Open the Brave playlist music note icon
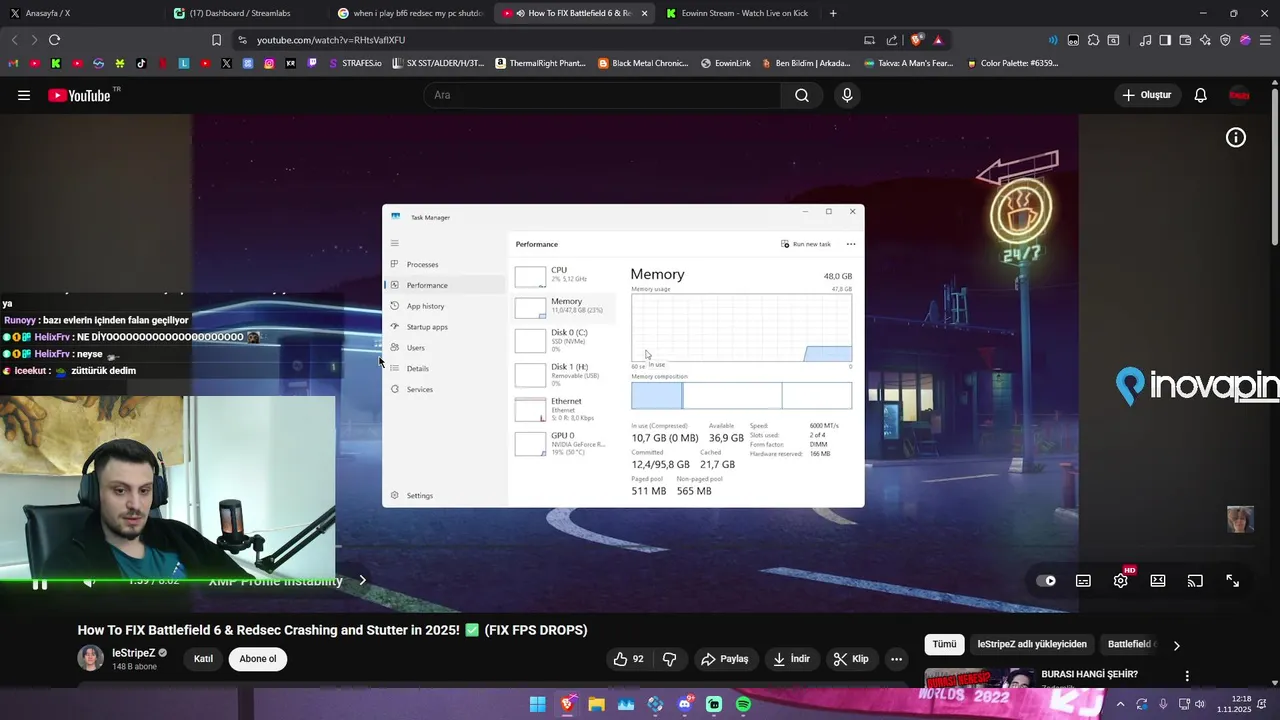The height and width of the screenshot is (720, 1280). [x=1146, y=40]
